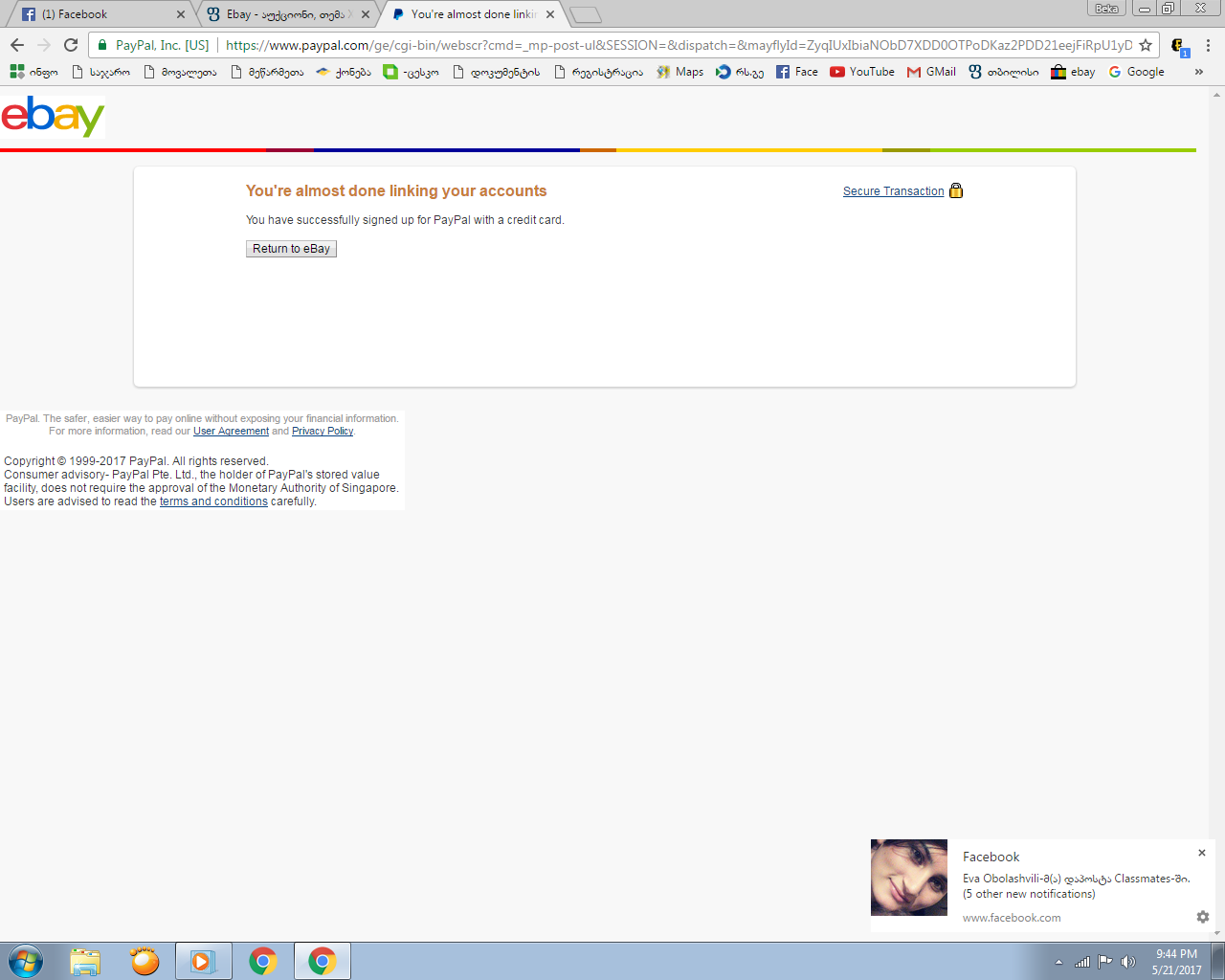
Task: Open the volume control in system tray
Action: (1128, 962)
